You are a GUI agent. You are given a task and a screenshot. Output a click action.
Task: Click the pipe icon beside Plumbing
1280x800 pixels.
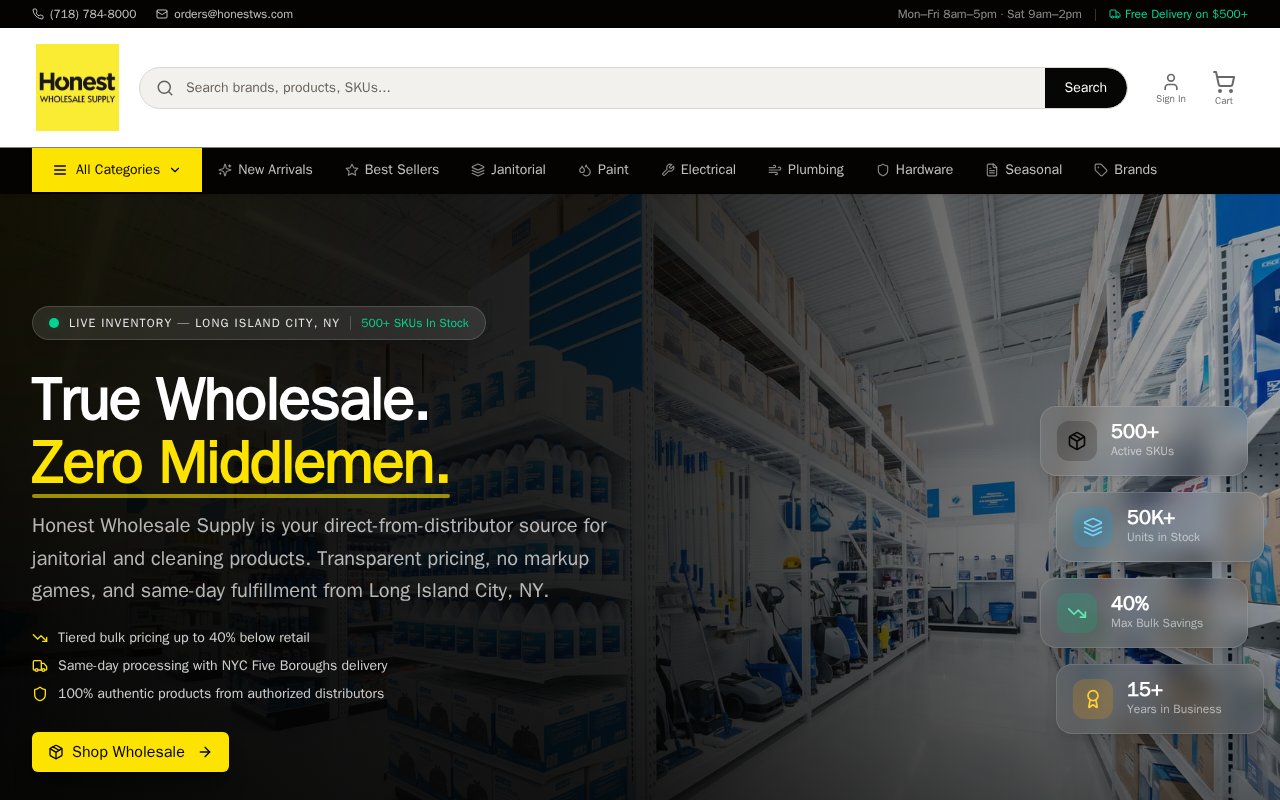775,170
